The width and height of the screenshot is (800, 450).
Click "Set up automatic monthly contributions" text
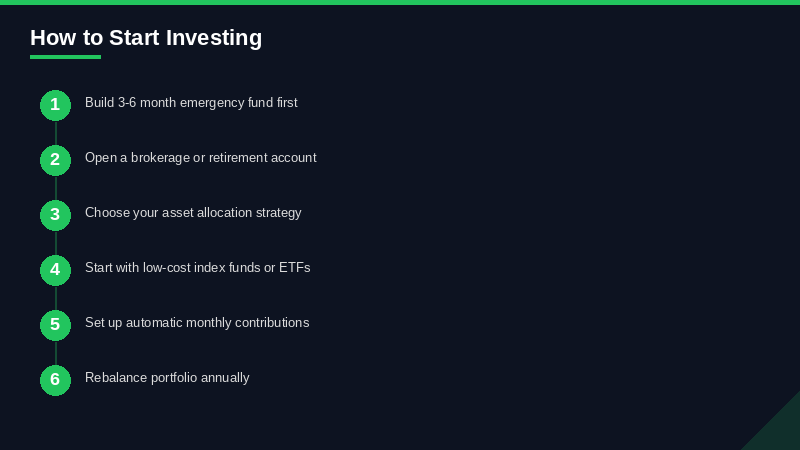pyautogui.click(x=197, y=322)
